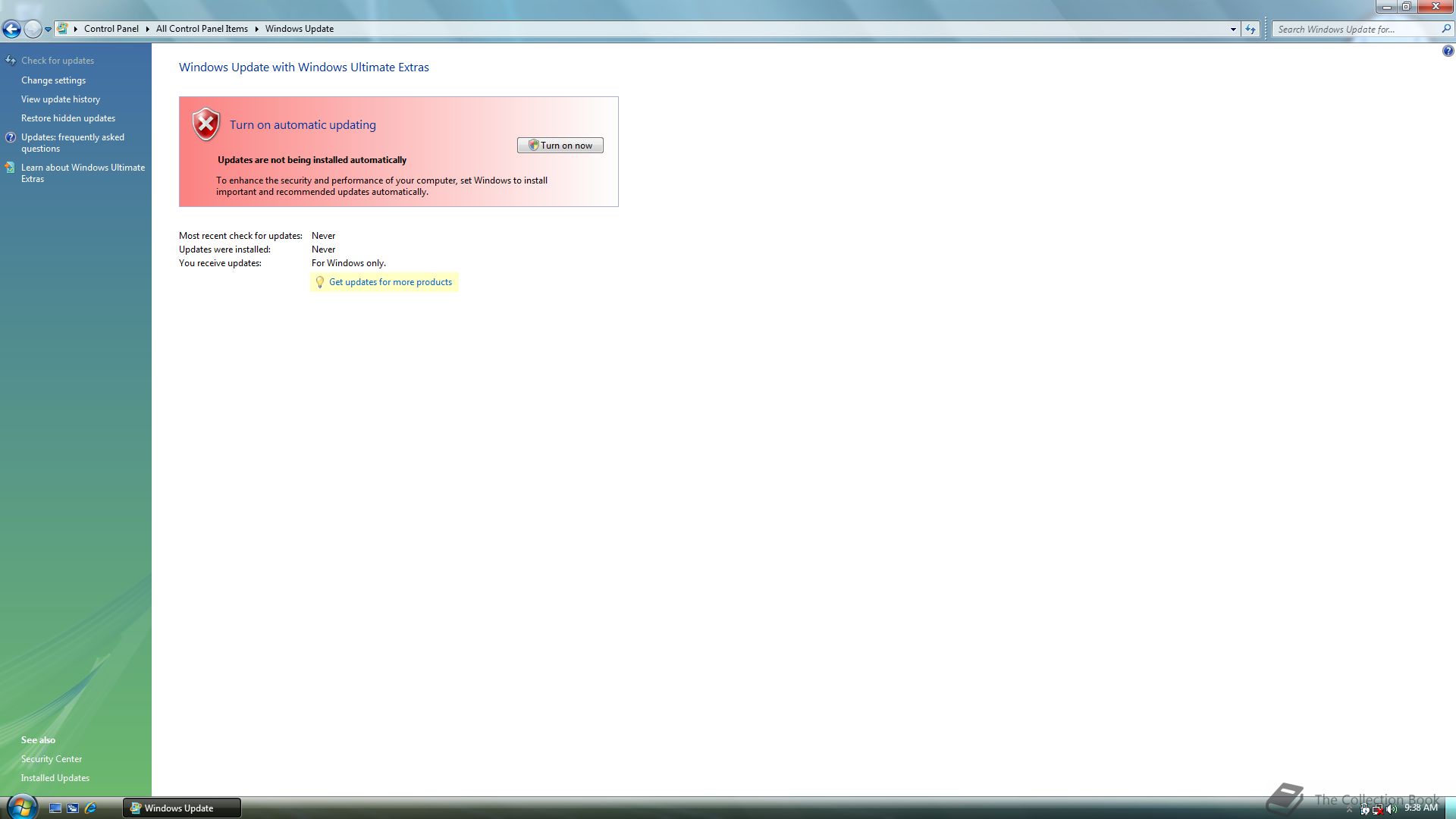Click Check for updates in the sidebar

[58, 61]
